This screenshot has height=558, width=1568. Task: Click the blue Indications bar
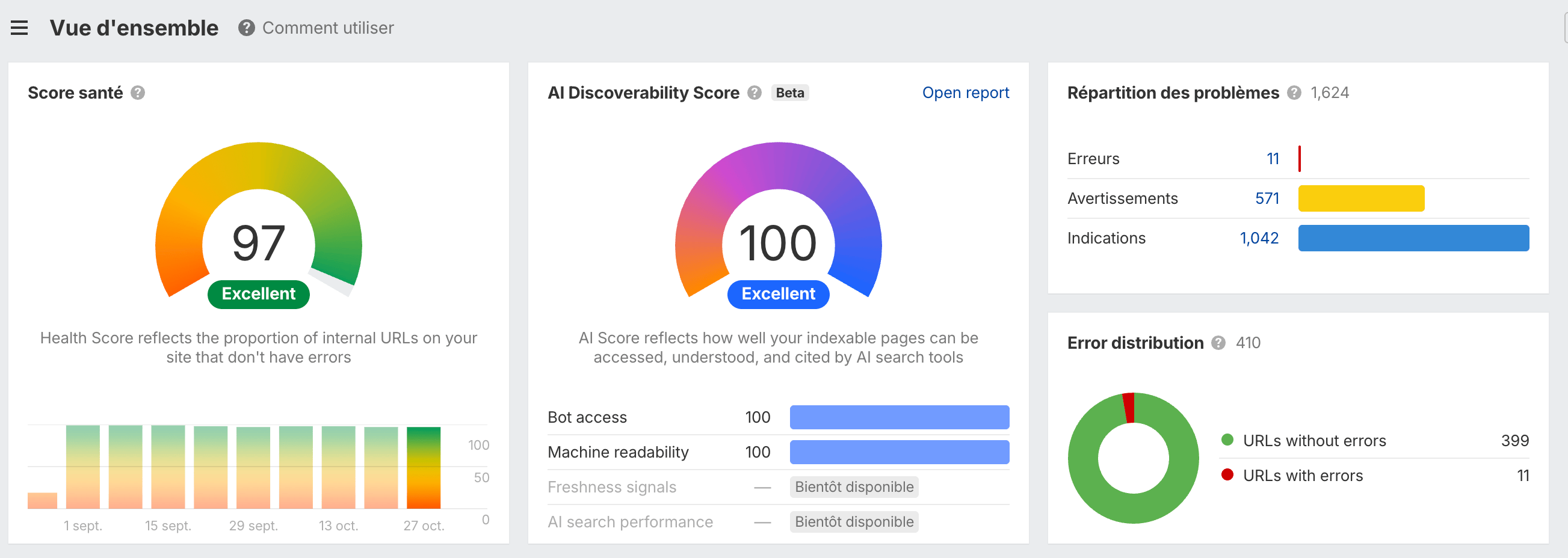pos(1413,238)
